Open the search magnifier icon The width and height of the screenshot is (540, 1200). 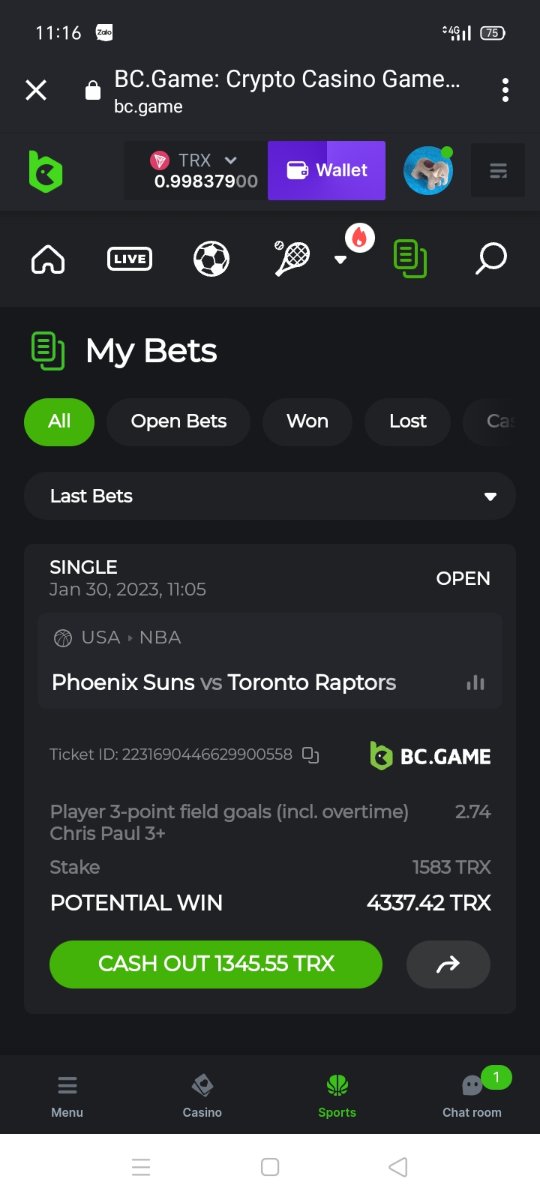pos(490,259)
